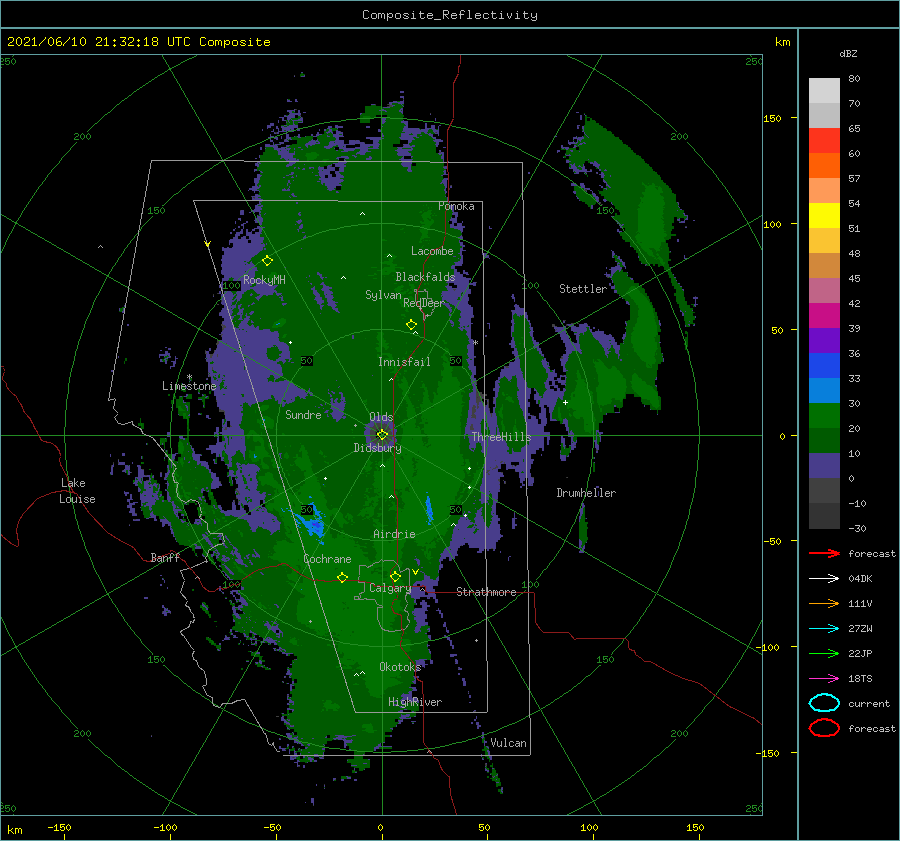Click the Didsbury city label
The image size is (900, 841).
[377, 448]
